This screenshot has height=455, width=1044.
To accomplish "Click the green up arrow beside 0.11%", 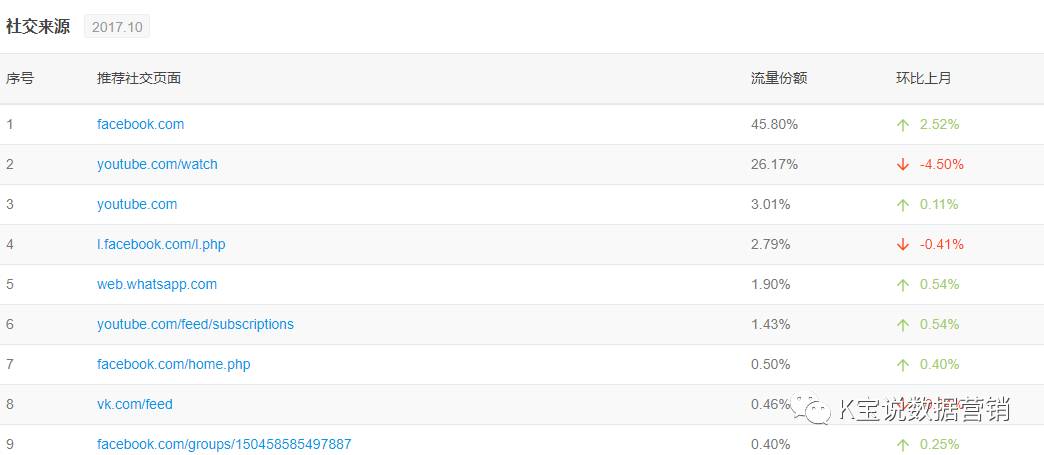I will coord(903,205).
